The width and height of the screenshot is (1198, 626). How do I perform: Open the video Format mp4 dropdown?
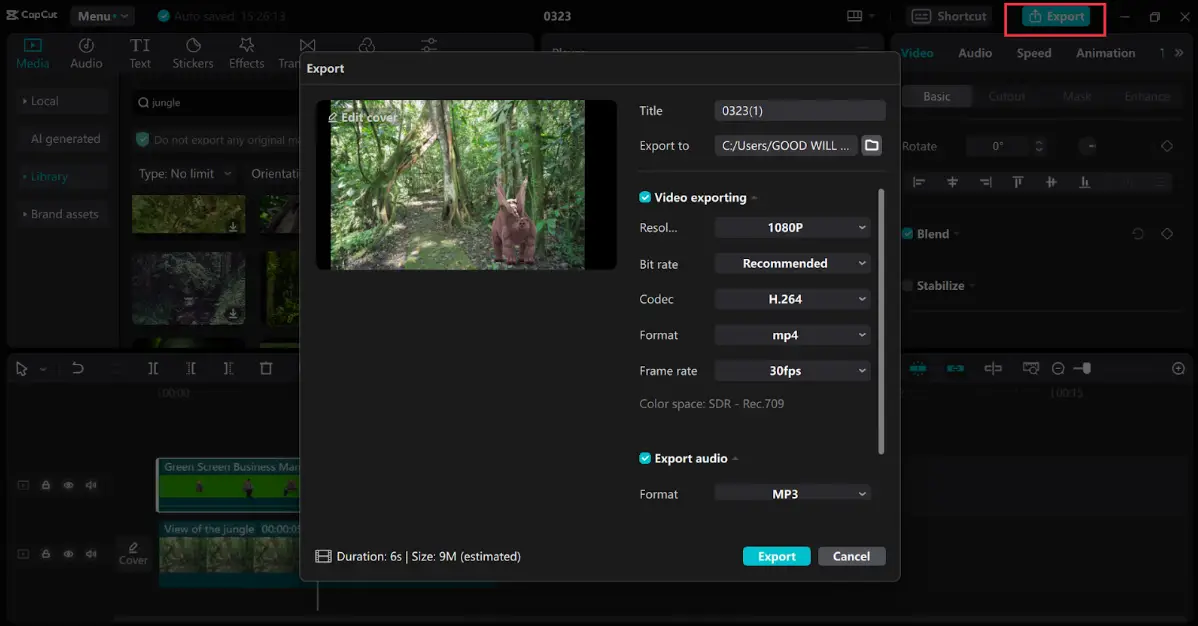tap(792, 336)
